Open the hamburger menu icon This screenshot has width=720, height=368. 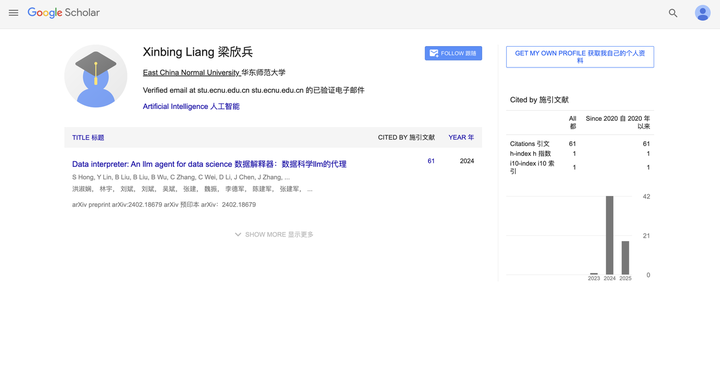click(x=13, y=13)
